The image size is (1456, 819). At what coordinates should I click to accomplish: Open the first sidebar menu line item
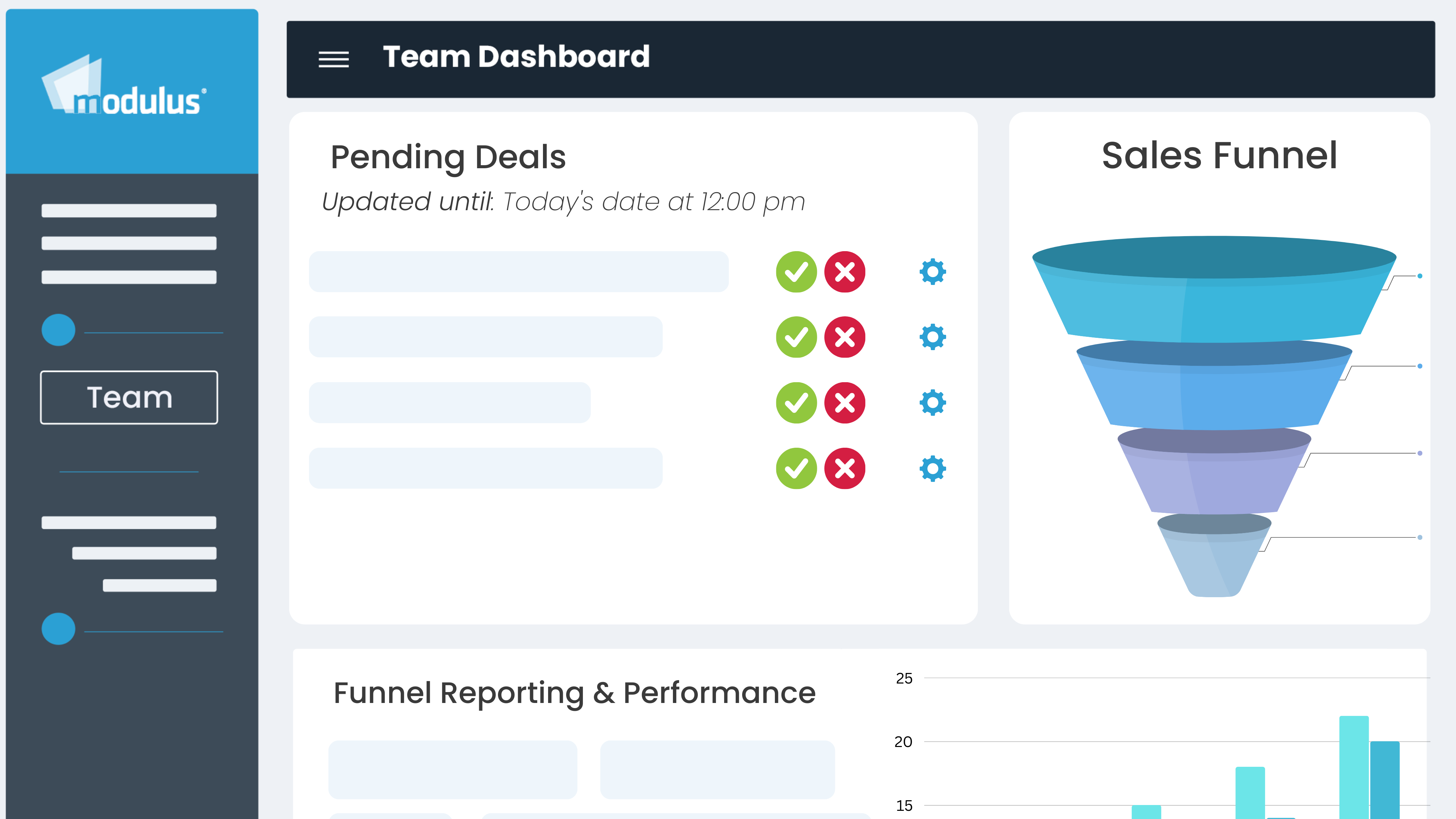pyautogui.click(x=129, y=211)
